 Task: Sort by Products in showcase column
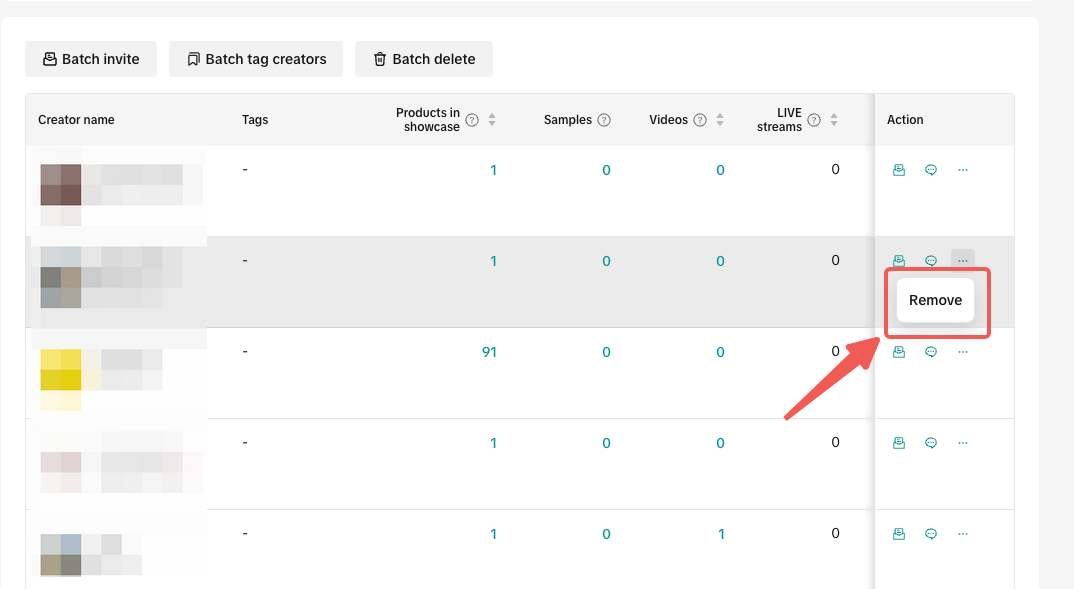tap(492, 120)
